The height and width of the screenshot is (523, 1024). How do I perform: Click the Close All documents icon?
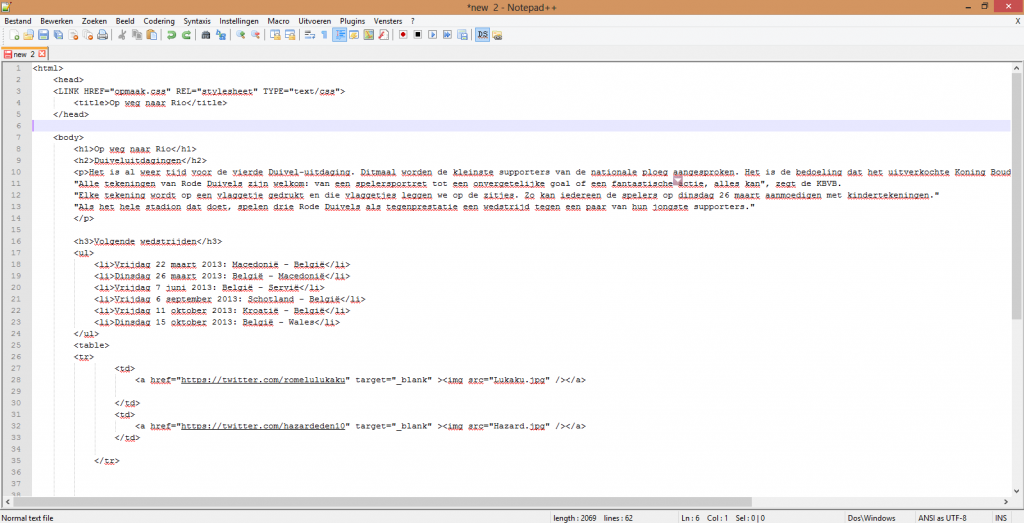(88, 35)
